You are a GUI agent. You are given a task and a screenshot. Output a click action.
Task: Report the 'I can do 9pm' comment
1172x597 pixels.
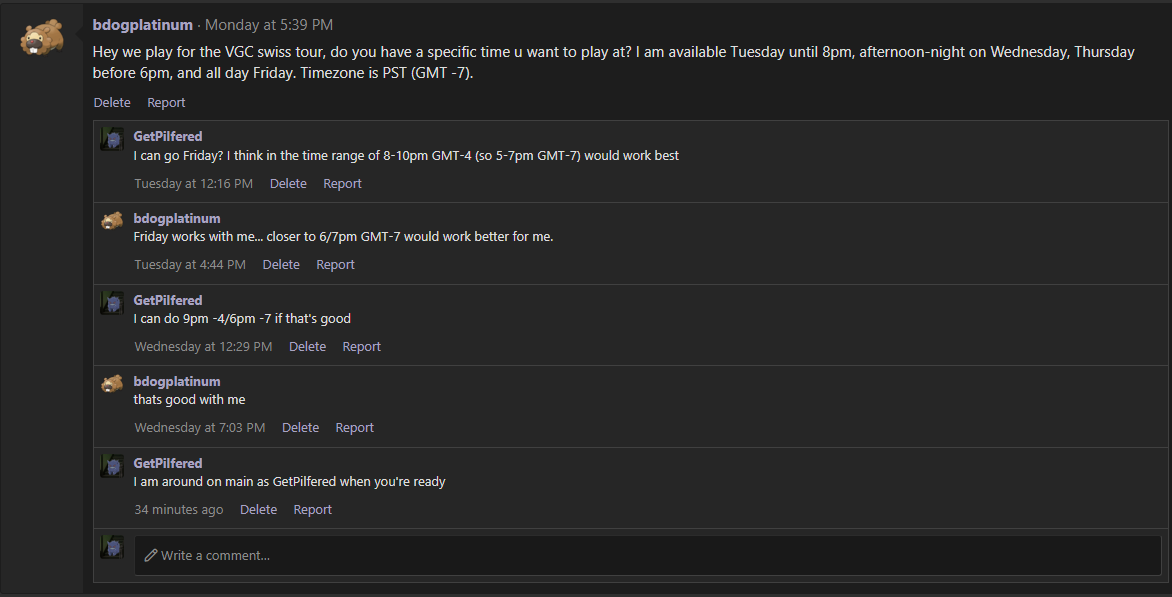coord(361,346)
